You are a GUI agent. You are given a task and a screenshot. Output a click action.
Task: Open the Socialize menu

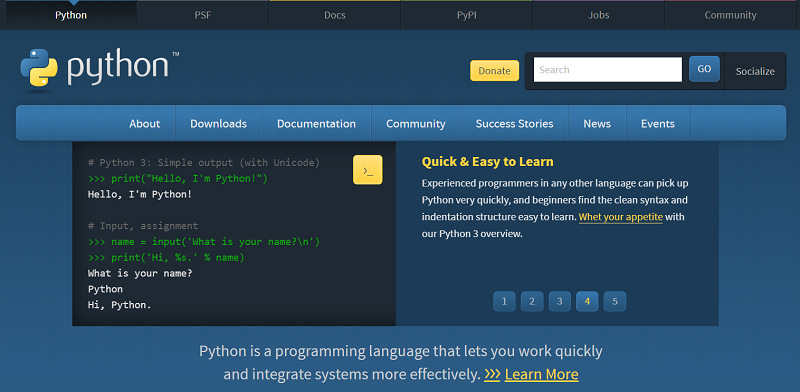[755, 71]
